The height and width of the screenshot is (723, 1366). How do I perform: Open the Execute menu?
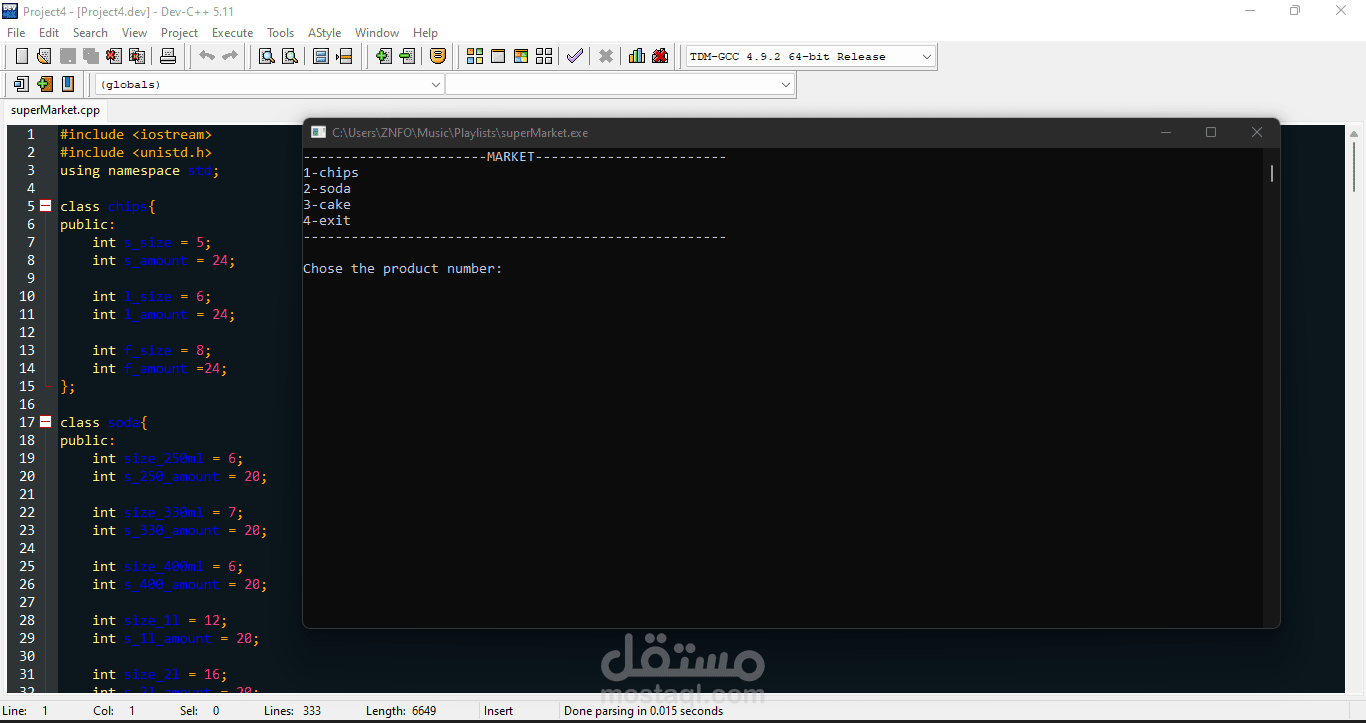click(x=233, y=33)
